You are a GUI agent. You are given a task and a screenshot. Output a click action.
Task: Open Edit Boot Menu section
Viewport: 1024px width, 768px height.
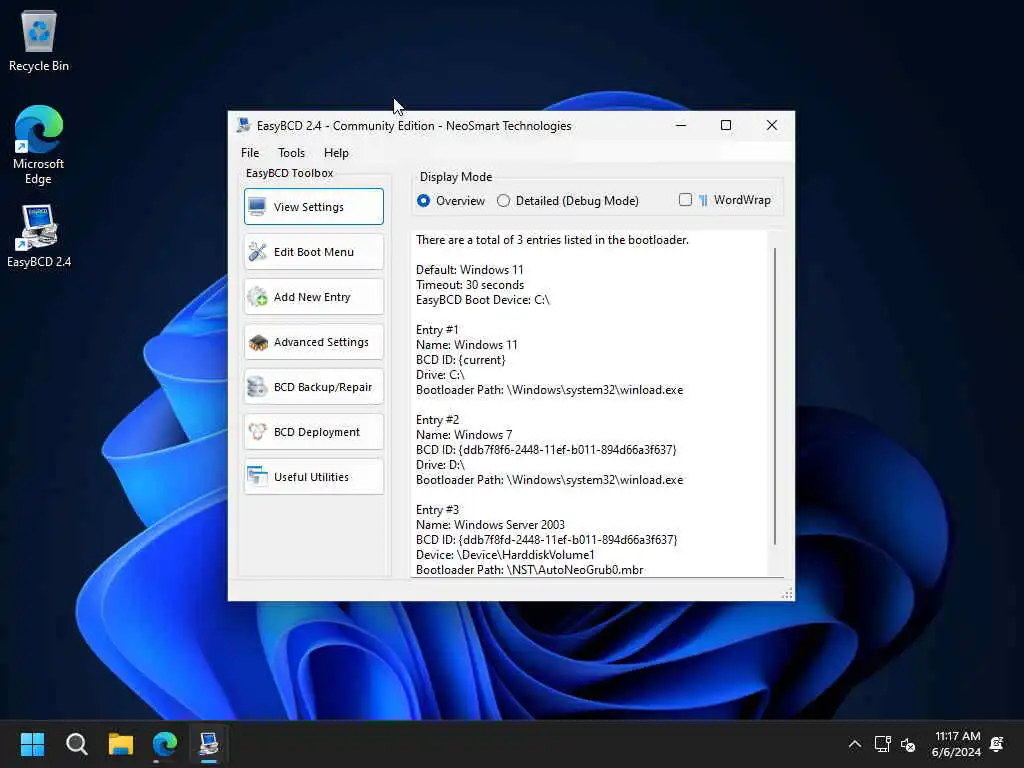click(x=313, y=252)
